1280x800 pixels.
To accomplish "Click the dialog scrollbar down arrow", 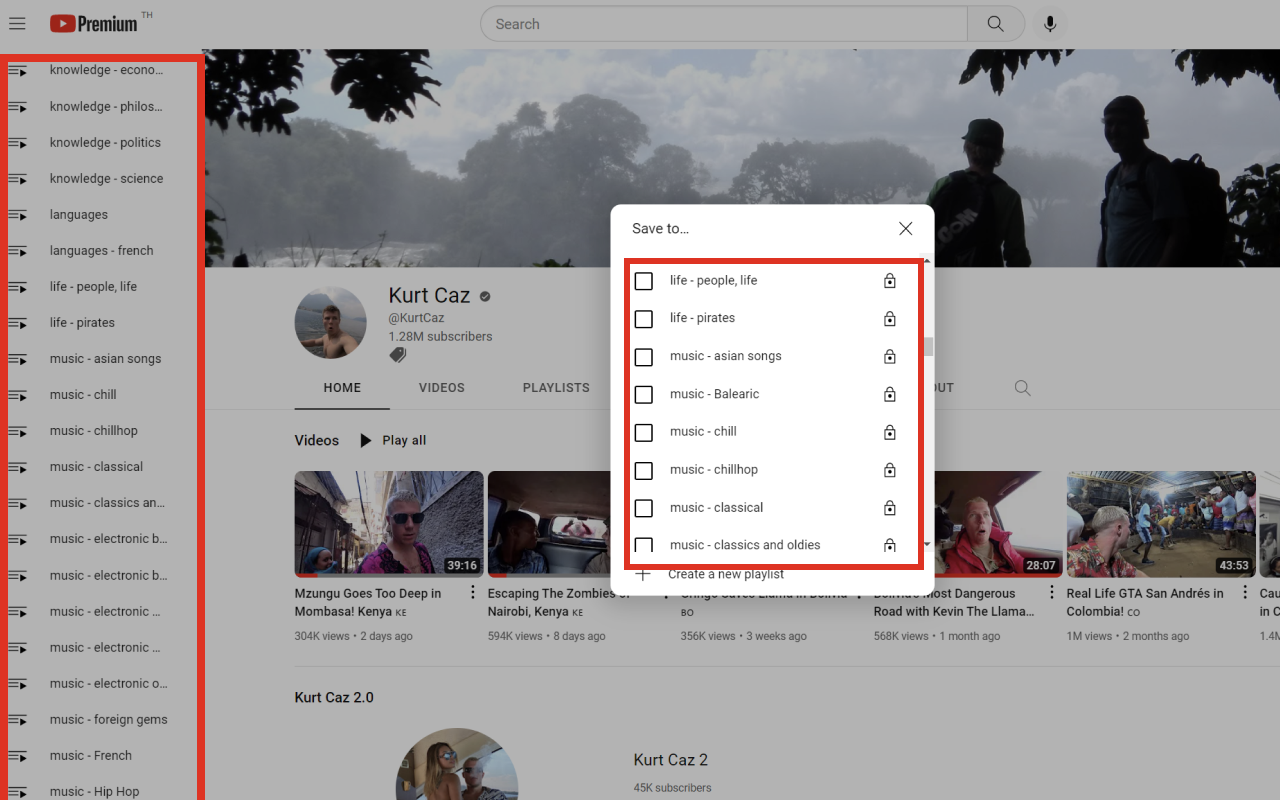I will point(928,545).
